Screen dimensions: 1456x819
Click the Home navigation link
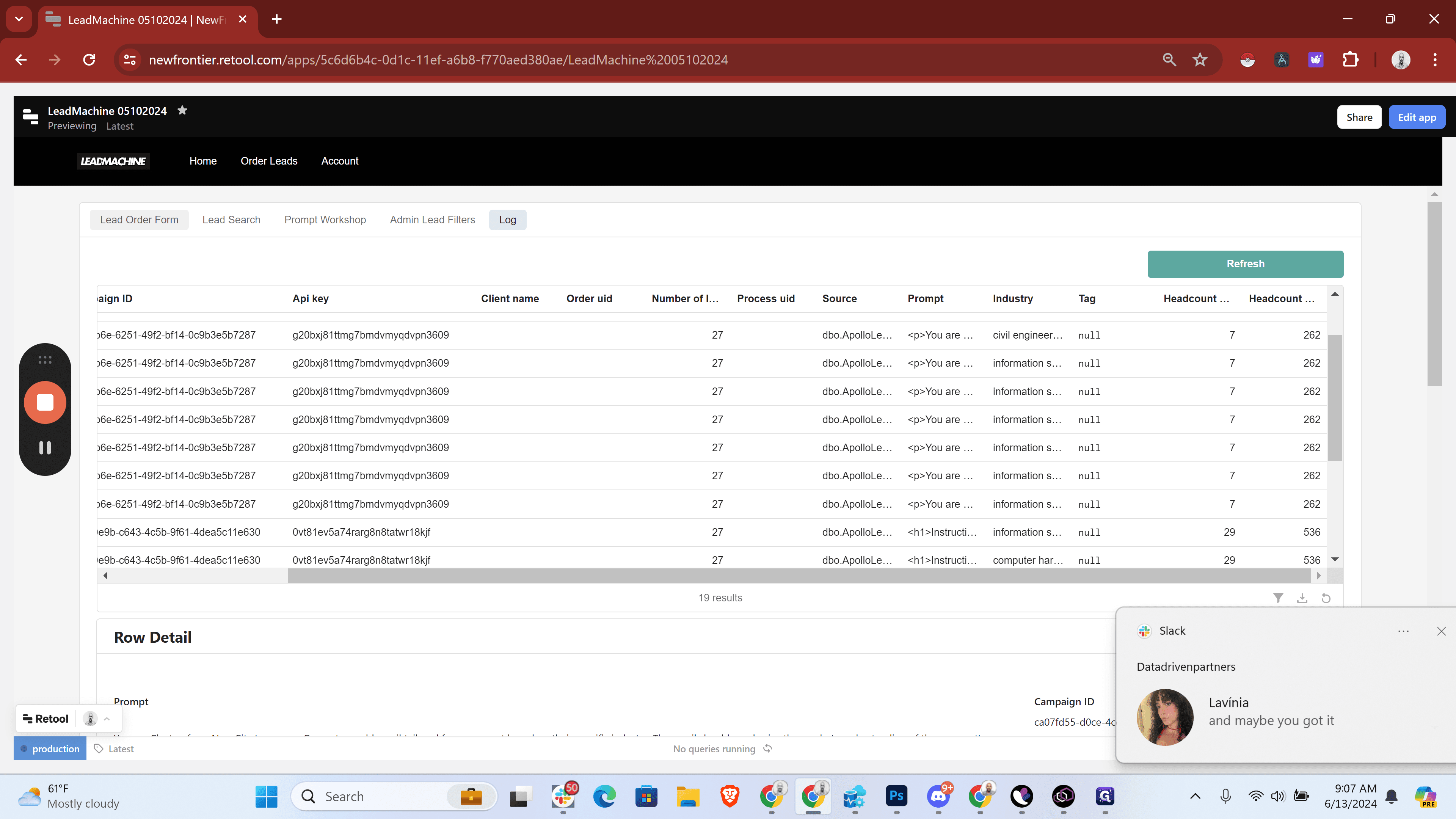(203, 161)
